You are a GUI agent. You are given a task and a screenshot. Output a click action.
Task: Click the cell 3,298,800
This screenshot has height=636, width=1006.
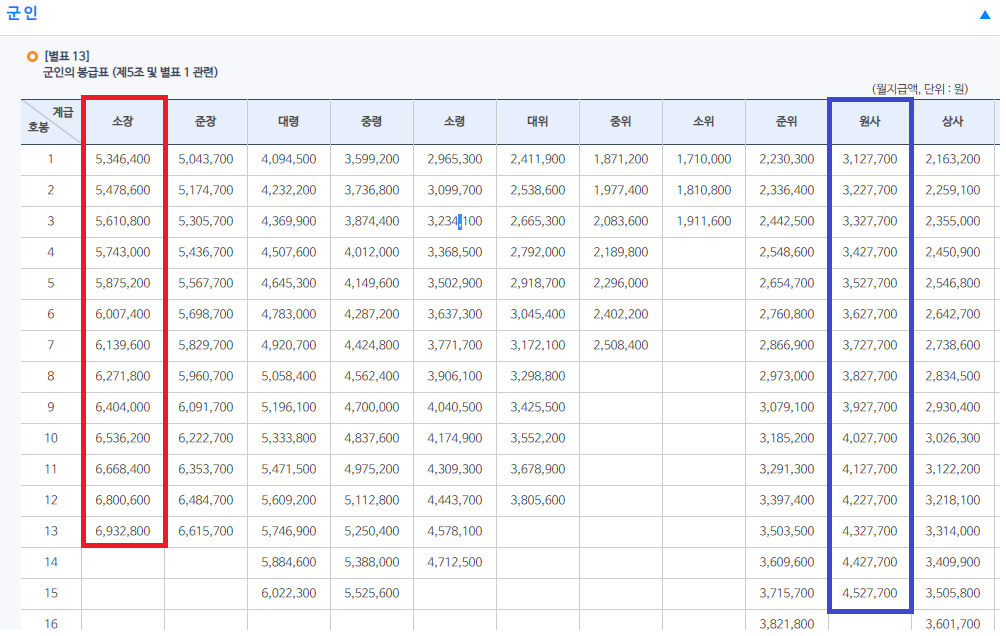click(538, 376)
